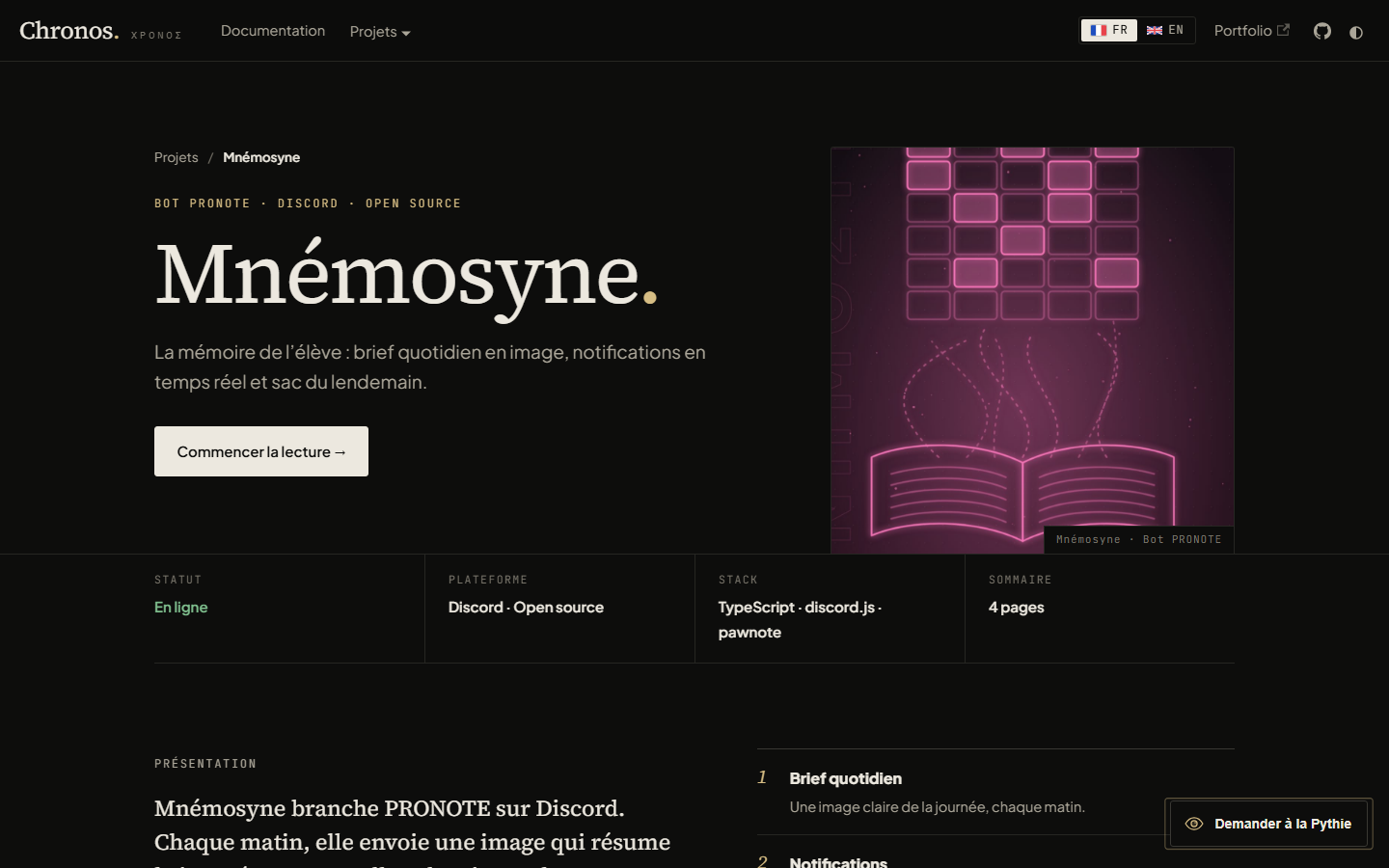Click the UK flag icon
The image size is (1389, 868).
coord(1155,31)
